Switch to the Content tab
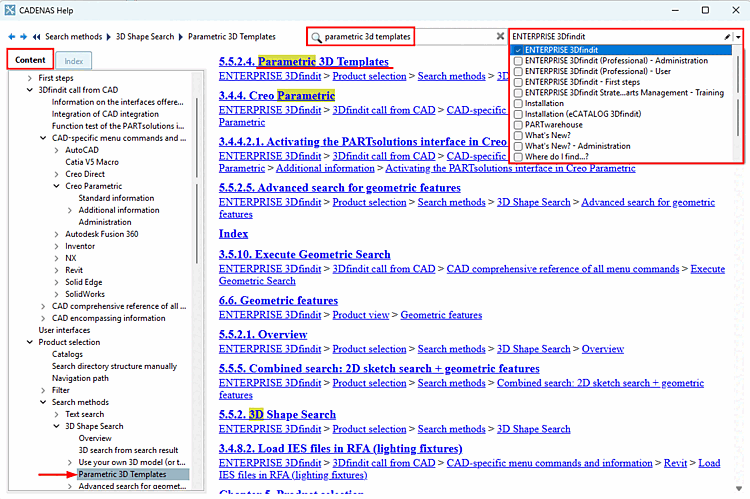750x499 pixels. coord(30,60)
